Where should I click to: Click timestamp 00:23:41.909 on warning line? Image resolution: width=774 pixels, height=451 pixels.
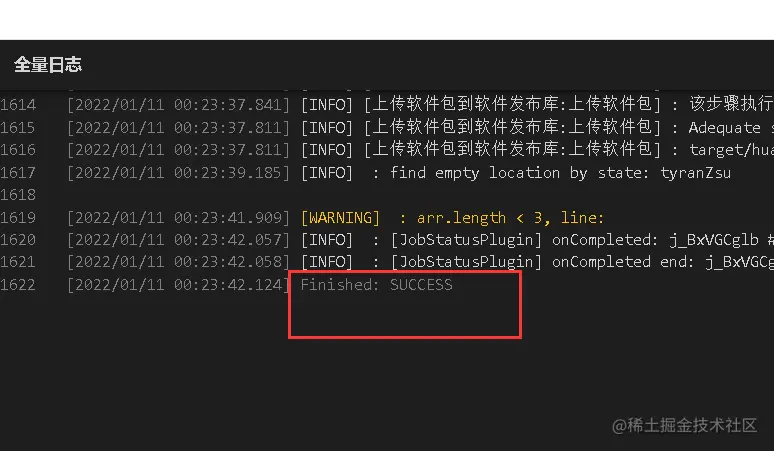pyautogui.click(x=229, y=218)
